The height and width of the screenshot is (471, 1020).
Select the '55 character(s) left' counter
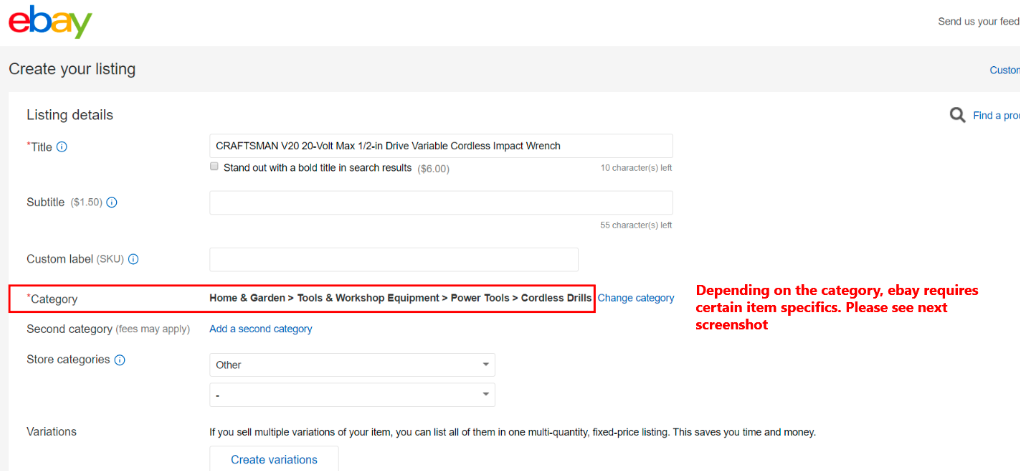tap(636, 225)
